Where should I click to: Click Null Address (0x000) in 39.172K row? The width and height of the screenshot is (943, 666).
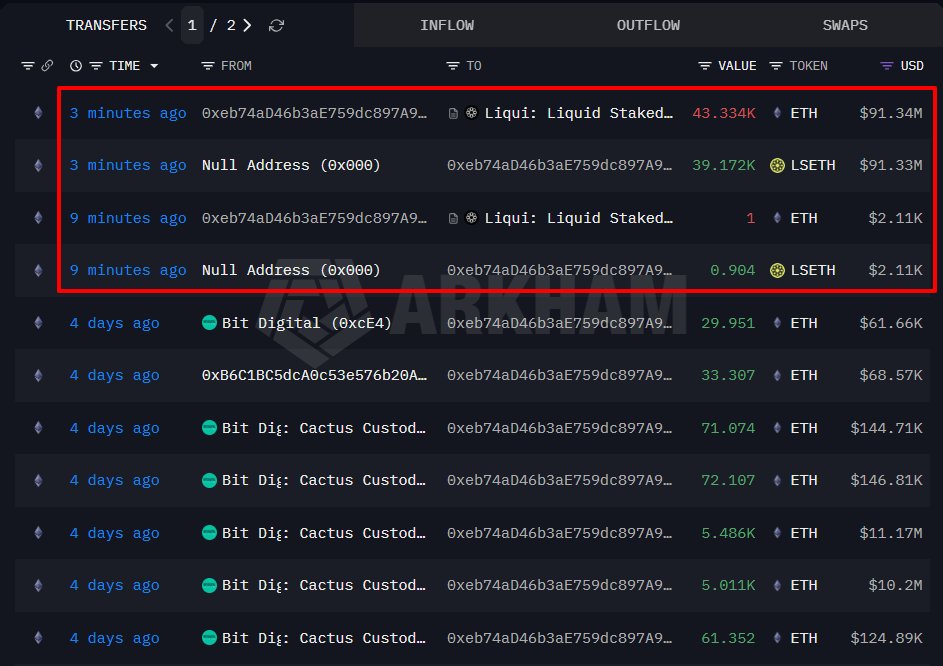coord(291,165)
